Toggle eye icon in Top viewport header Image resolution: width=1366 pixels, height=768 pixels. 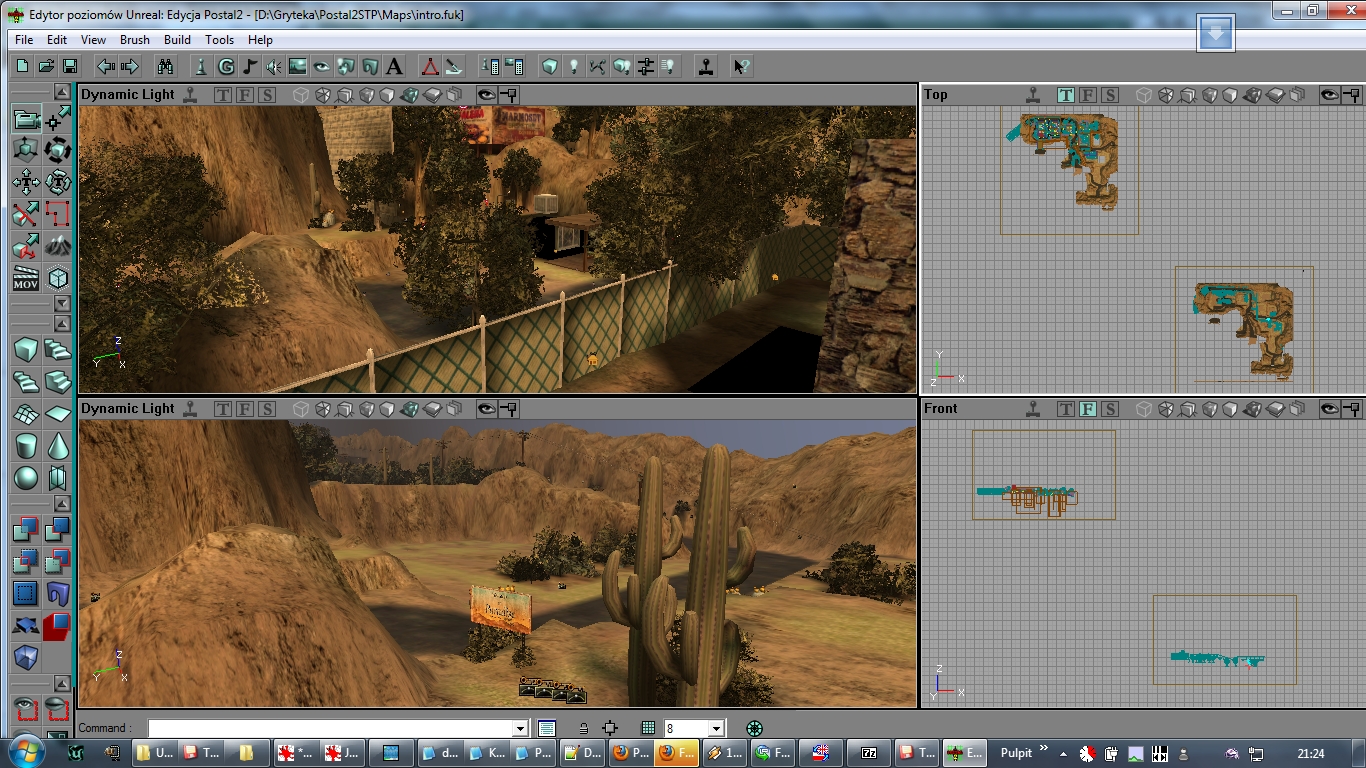(x=1330, y=95)
